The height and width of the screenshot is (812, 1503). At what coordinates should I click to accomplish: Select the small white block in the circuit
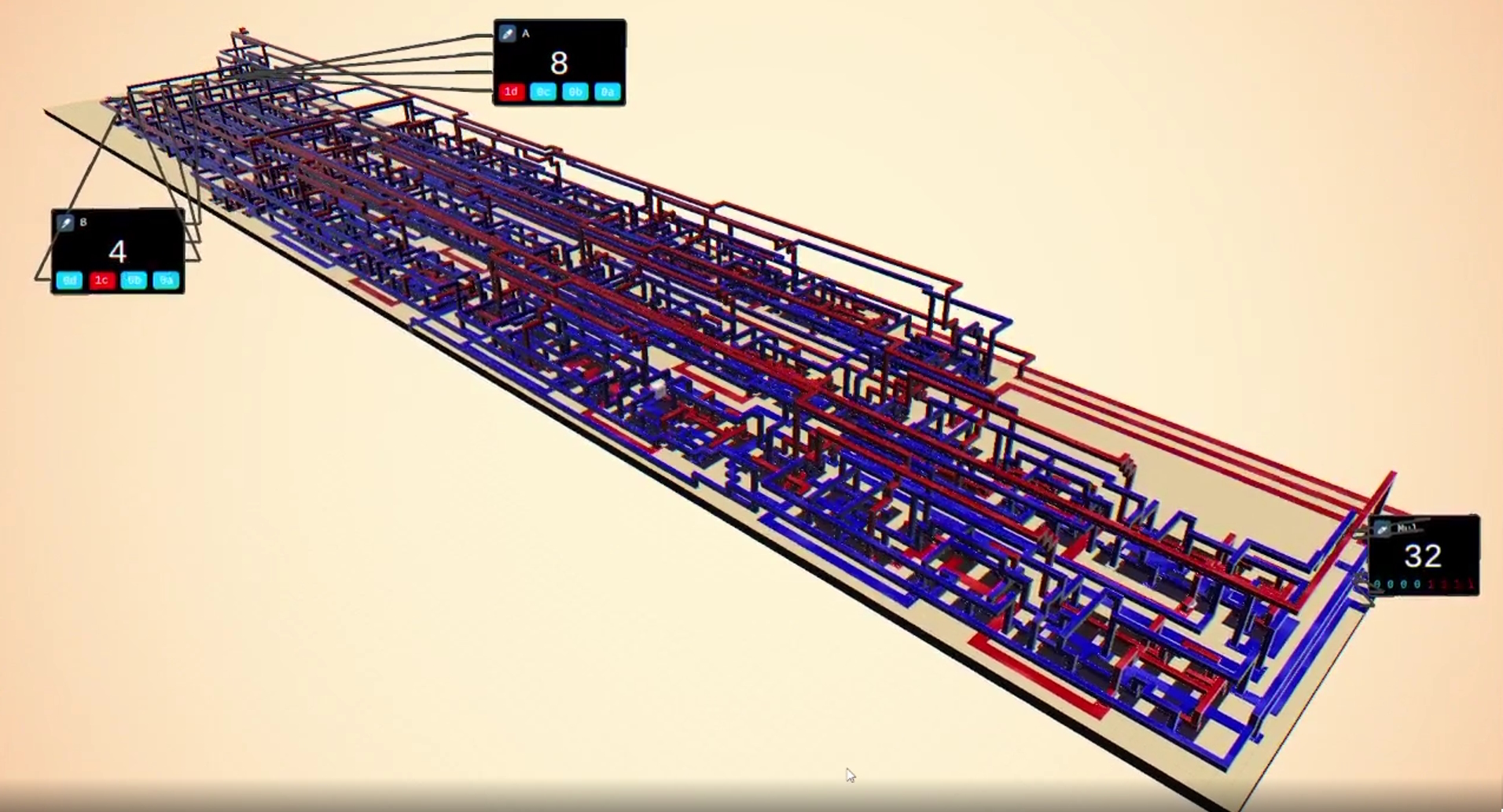click(x=658, y=391)
